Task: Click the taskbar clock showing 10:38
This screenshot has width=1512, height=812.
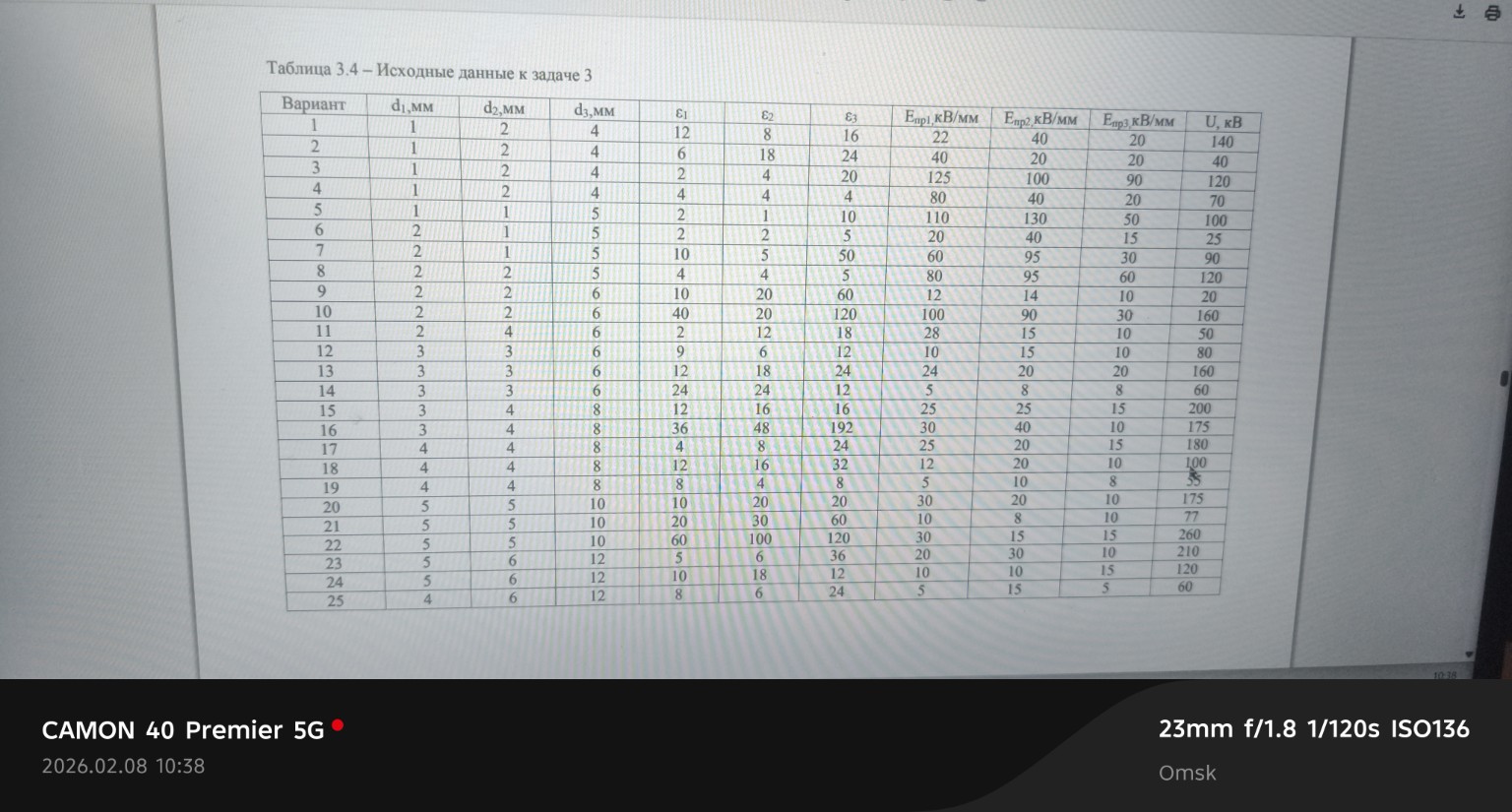Action: (x=1446, y=674)
